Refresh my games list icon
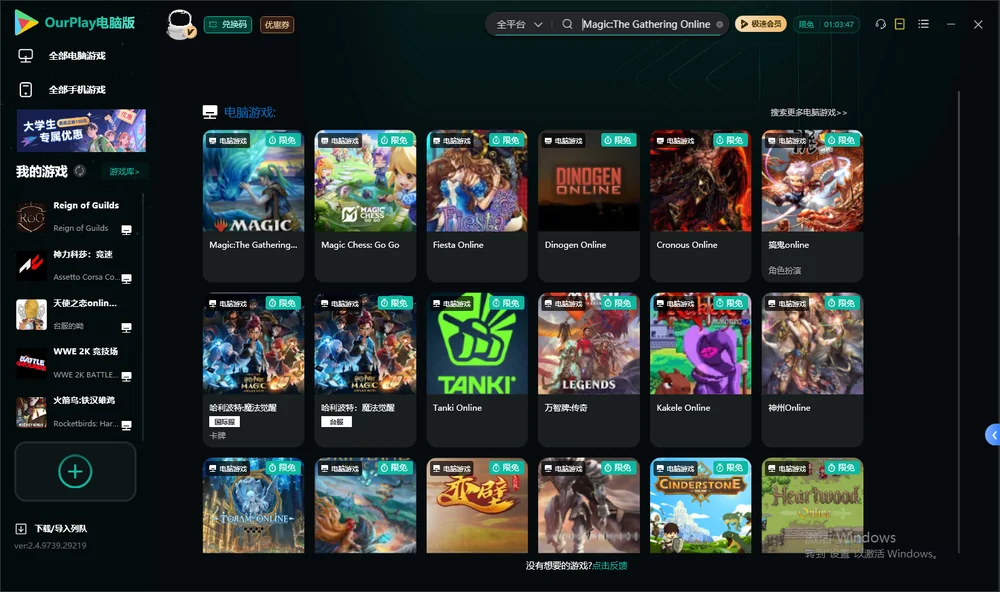 tap(80, 171)
